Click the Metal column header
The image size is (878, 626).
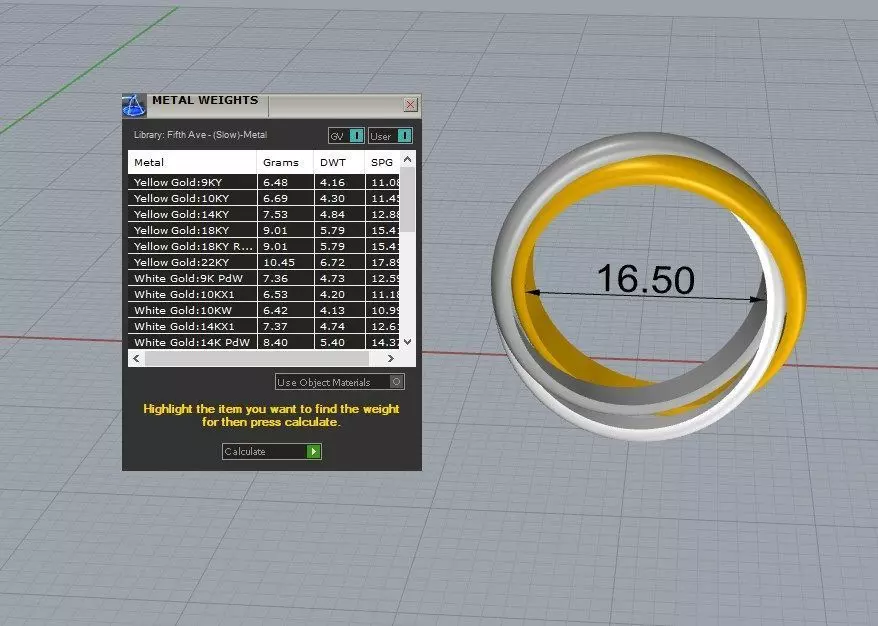click(x=192, y=162)
